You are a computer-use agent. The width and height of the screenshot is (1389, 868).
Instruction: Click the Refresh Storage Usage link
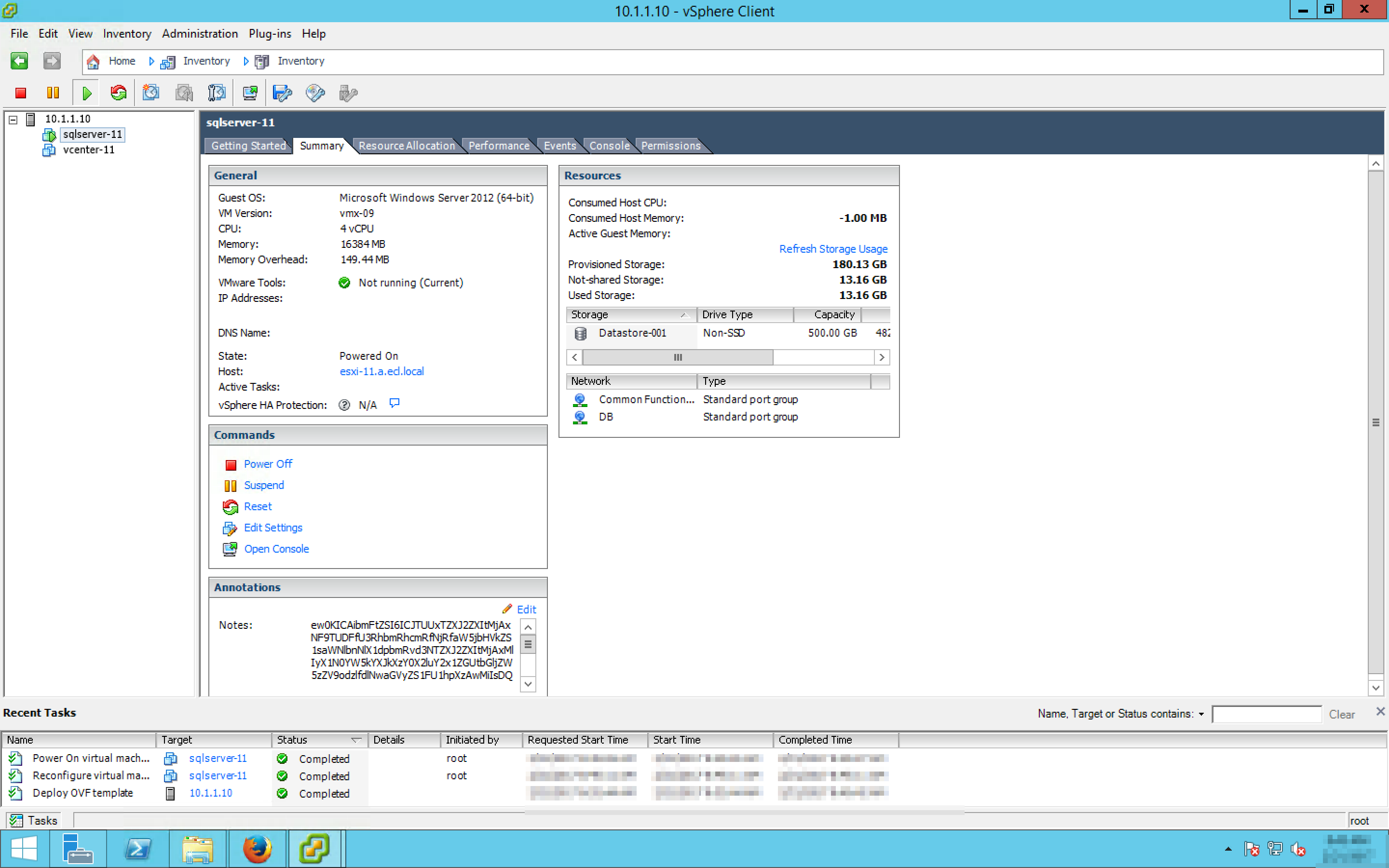833,248
